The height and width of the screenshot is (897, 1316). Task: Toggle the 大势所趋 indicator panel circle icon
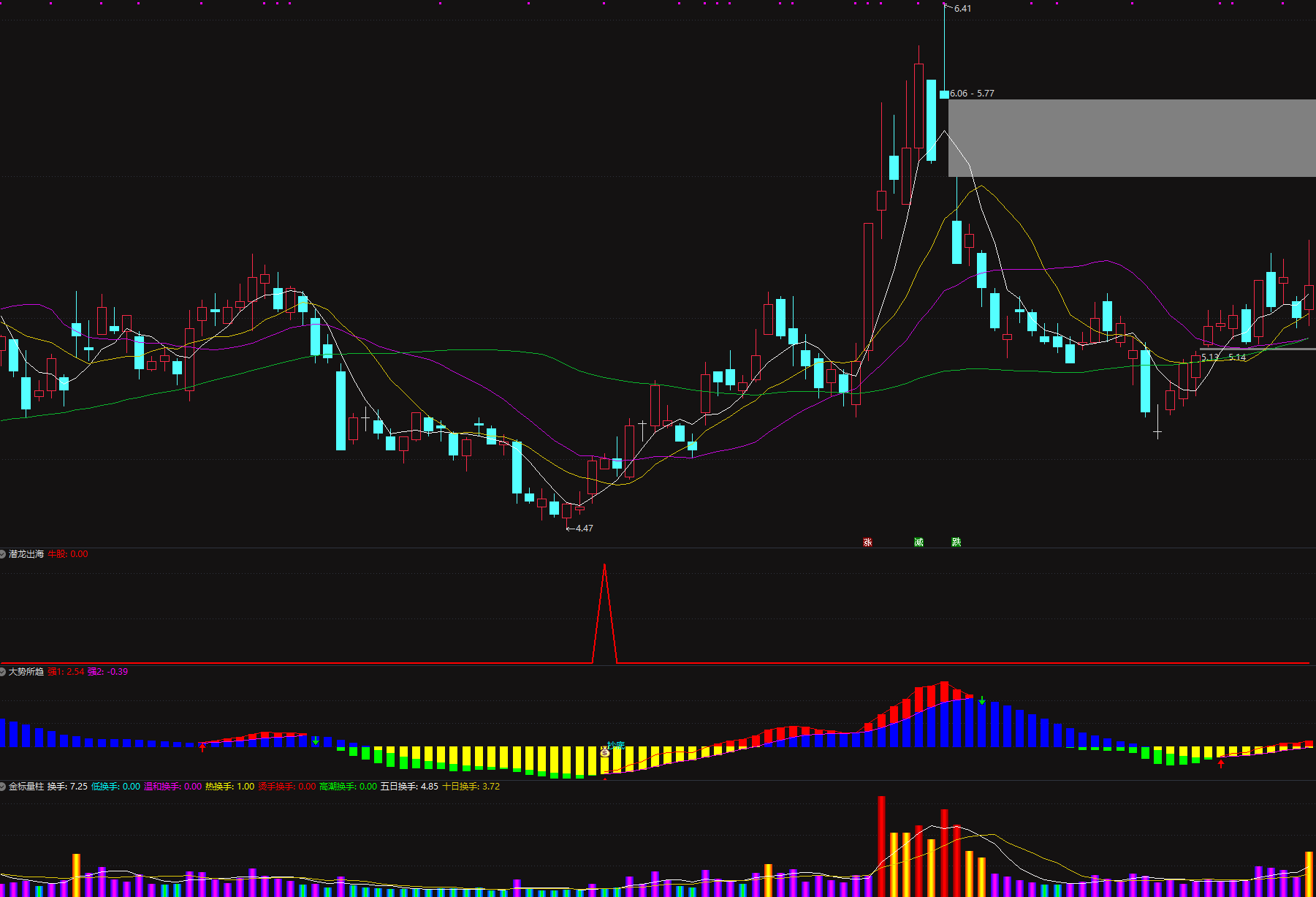pos(4,672)
